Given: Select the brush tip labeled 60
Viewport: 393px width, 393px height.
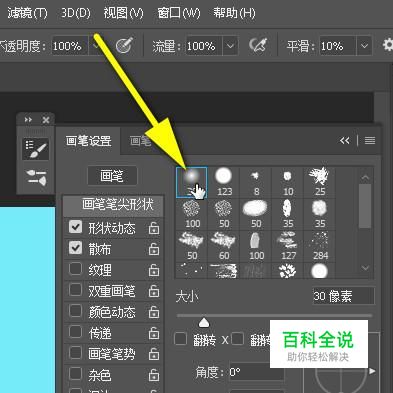Looking at the screenshot, I should point(224,246).
